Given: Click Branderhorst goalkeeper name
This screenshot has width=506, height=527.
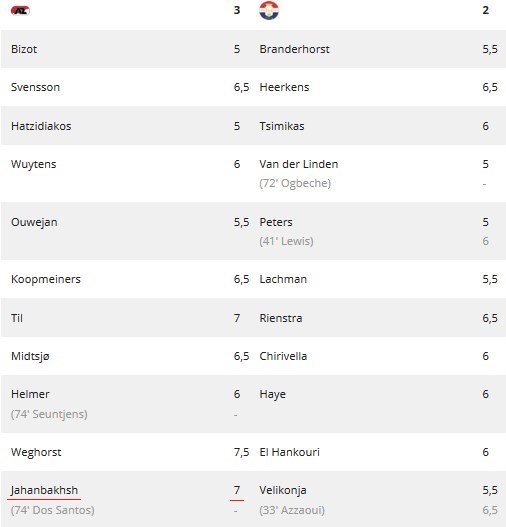Looking at the screenshot, I should pyautogui.click(x=294, y=49).
